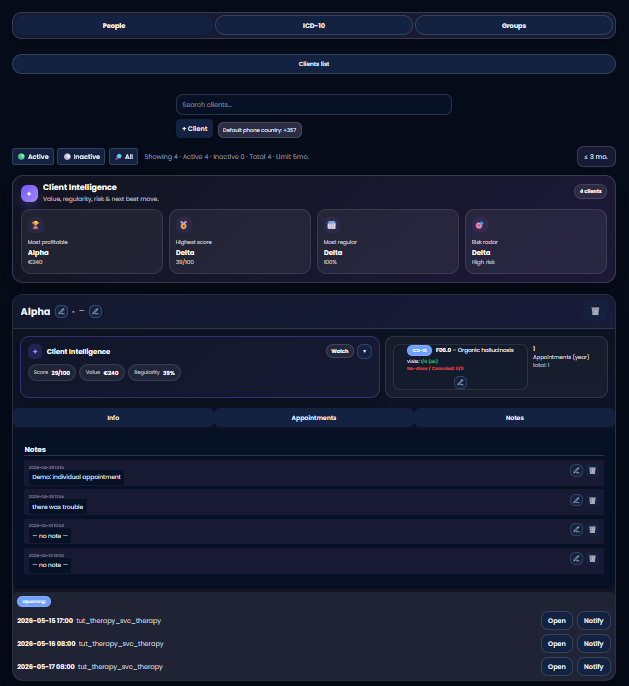629x686 pixels.
Task: Edit the 'Demo: individual appointment' note
Action: (576, 471)
